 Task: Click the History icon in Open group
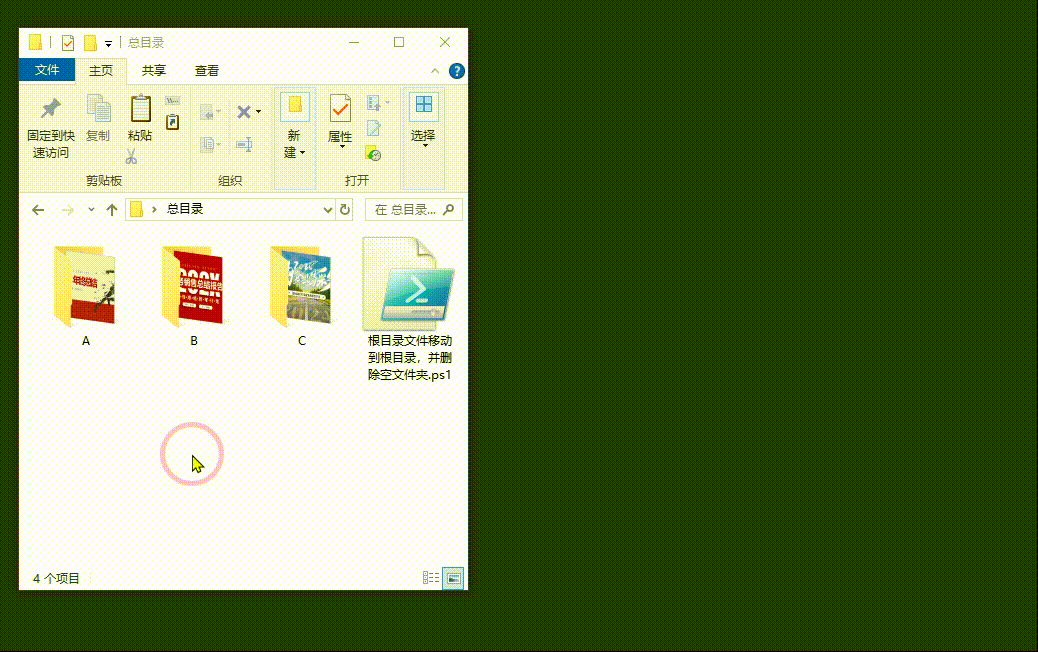click(373, 153)
